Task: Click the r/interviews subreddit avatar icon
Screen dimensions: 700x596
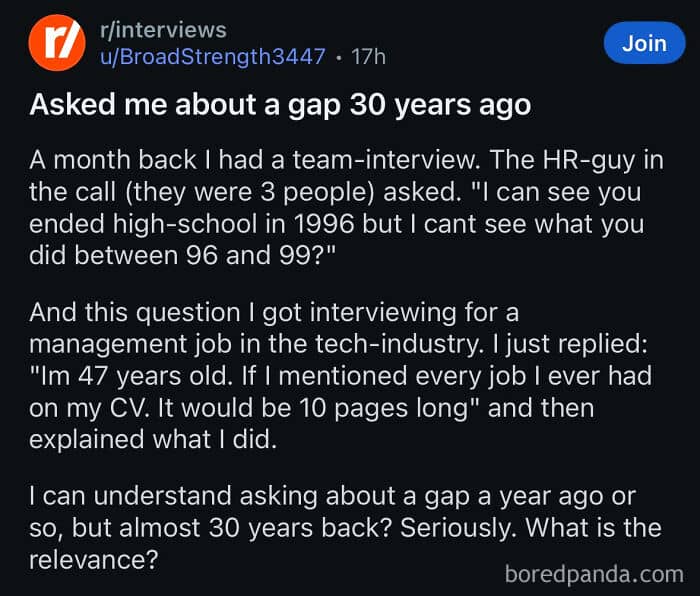Action: click(58, 44)
